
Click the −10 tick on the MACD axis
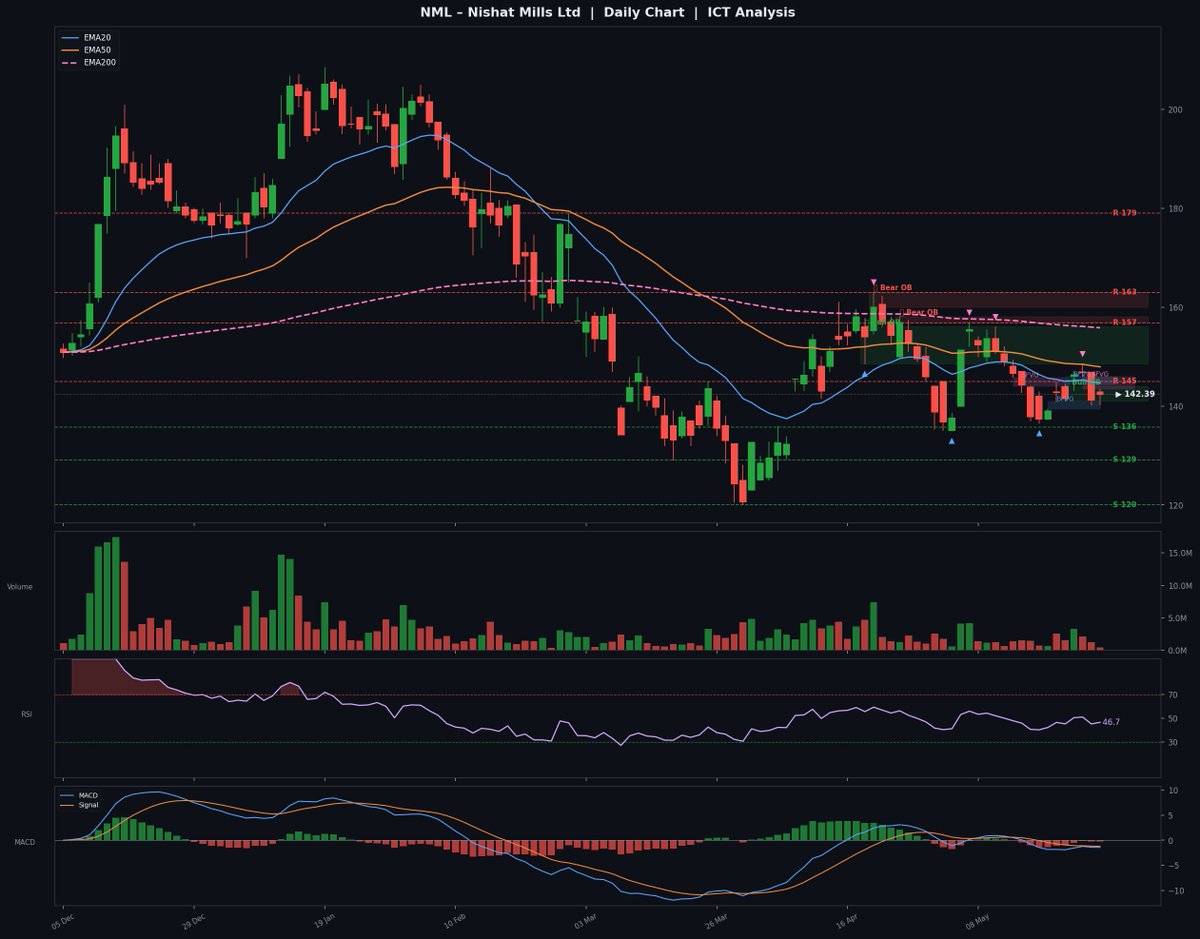(x=1174, y=891)
